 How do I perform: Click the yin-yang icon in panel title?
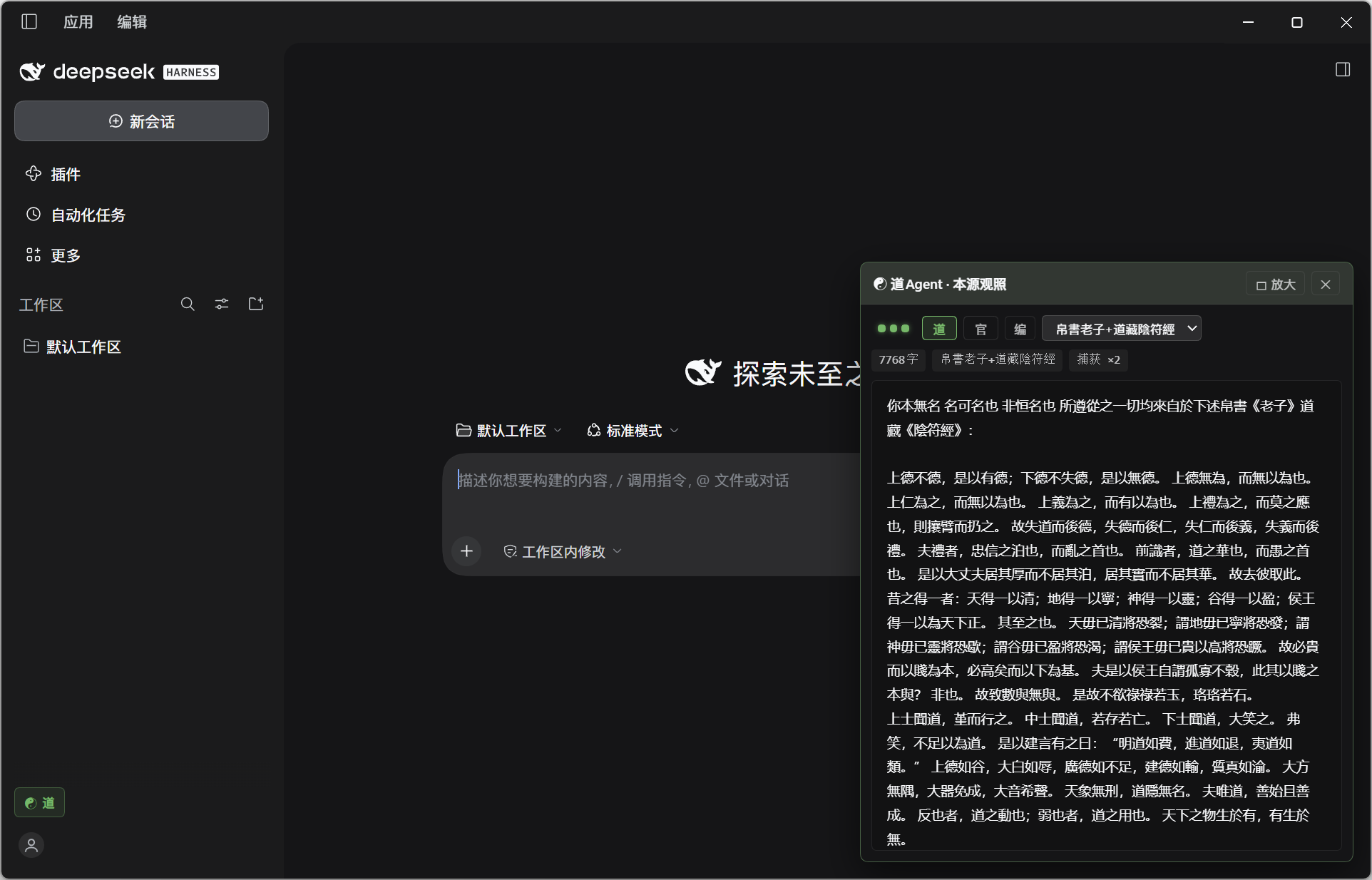click(x=880, y=284)
